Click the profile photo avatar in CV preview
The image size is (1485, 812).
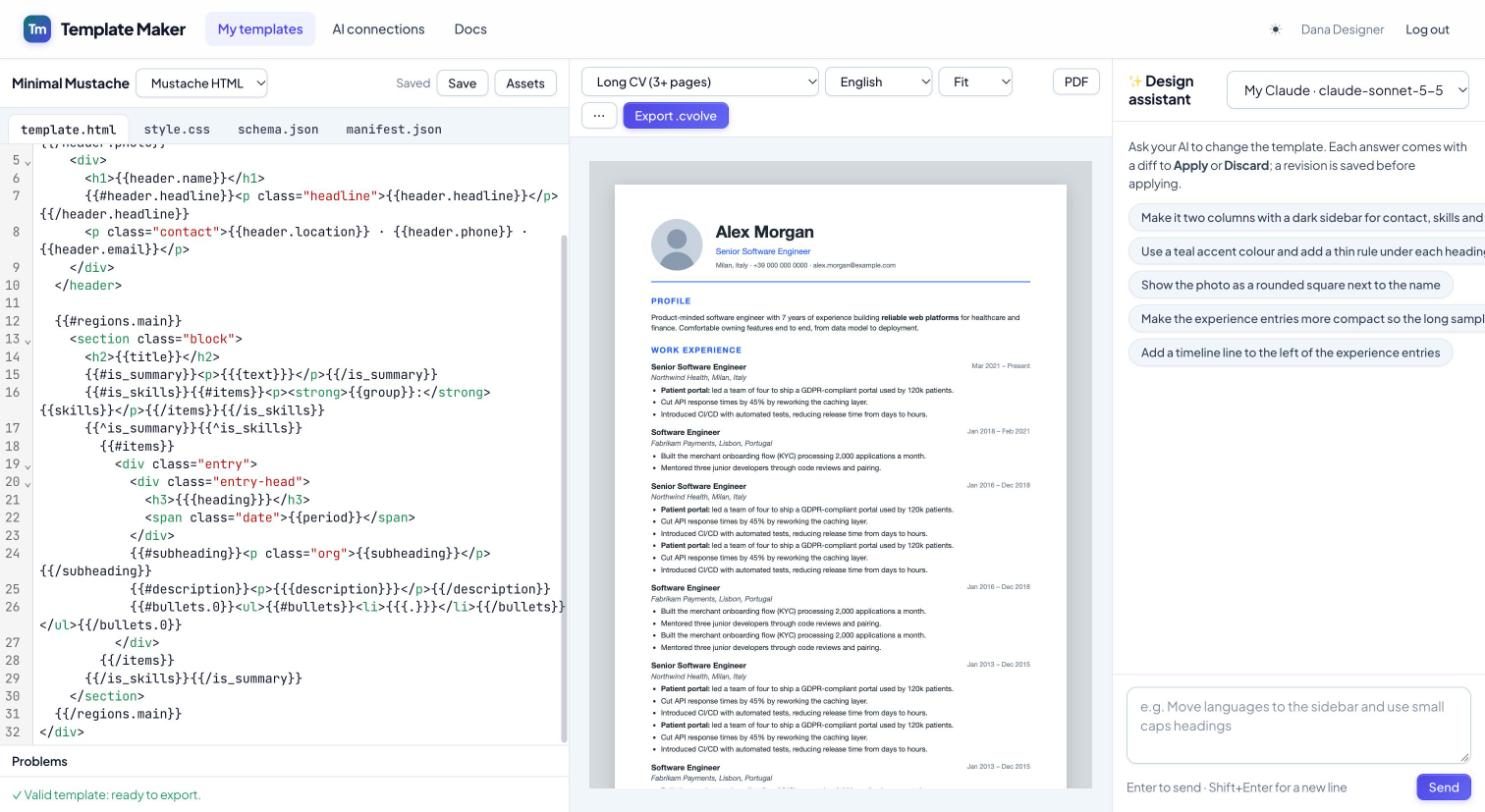[x=677, y=244]
